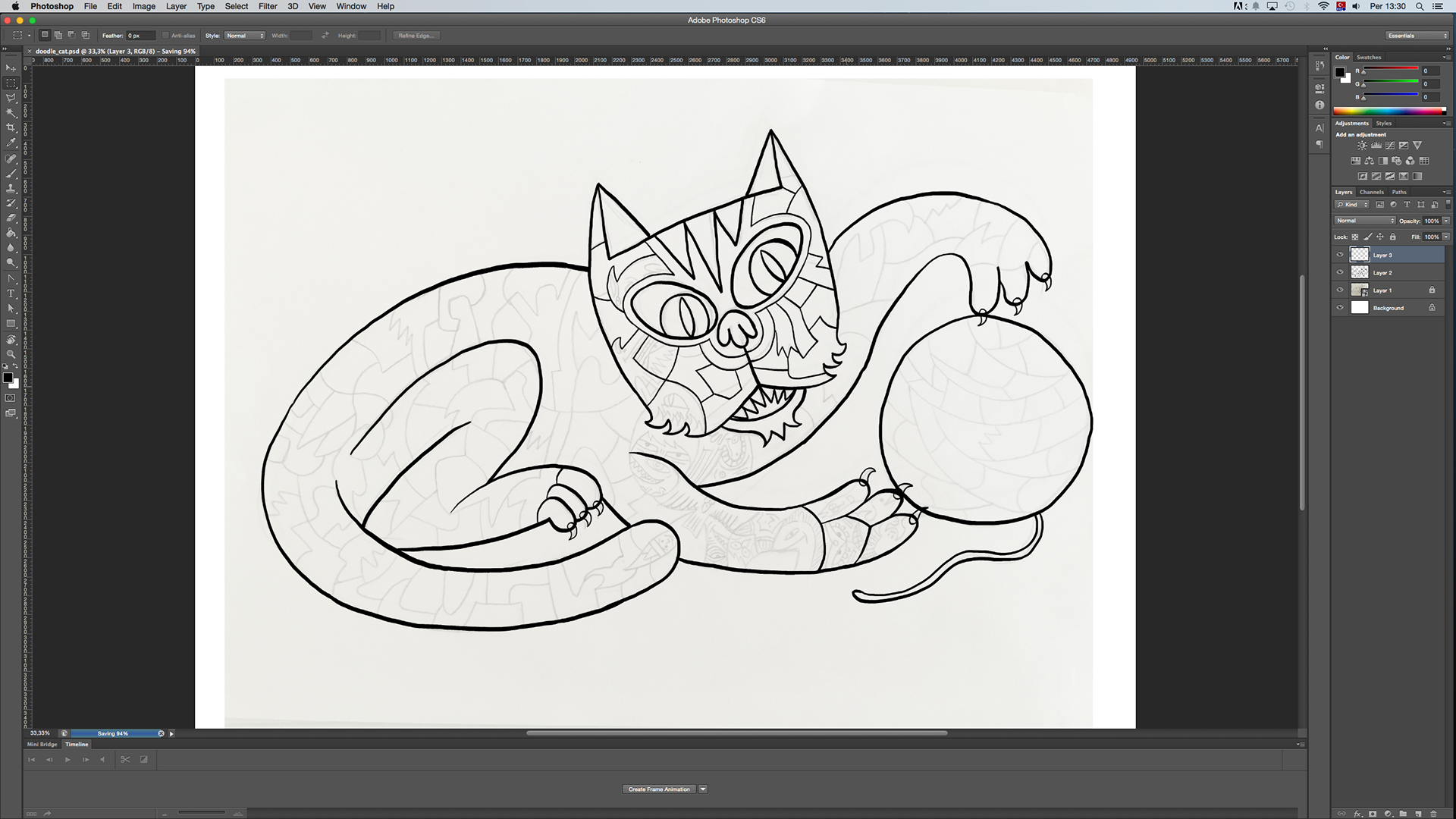Select the Clone Stamp tool
Image resolution: width=1456 pixels, height=819 pixels.
click(x=11, y=188)
